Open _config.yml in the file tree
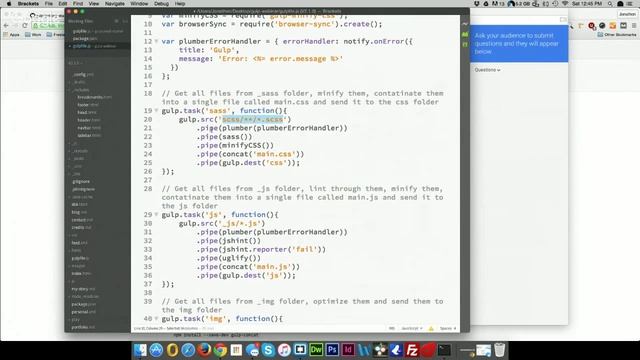This screenshot has height=360, width=640. point(83,75)
